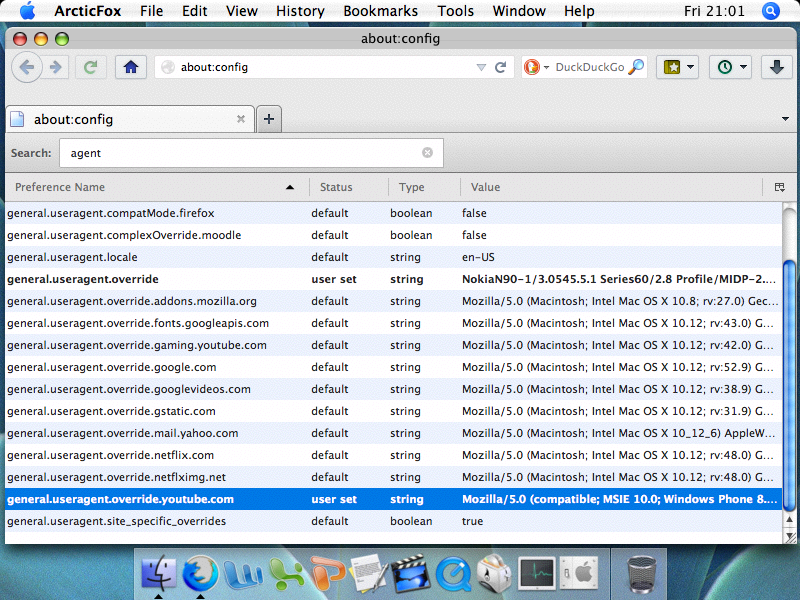The width and height of the screenshot is (800, 600).
Task: Click the vertical scrollbar thumb
Action: (789, 384)
